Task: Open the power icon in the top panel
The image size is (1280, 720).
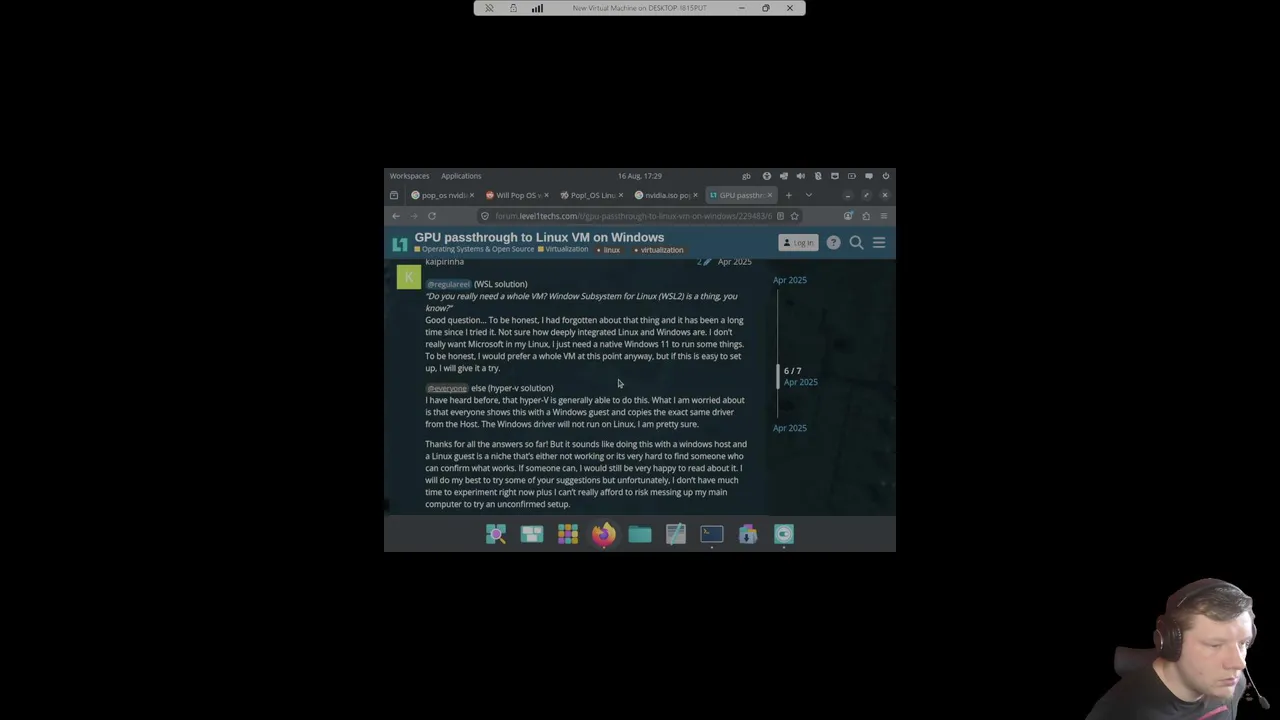Action: [x=886, y=176]
